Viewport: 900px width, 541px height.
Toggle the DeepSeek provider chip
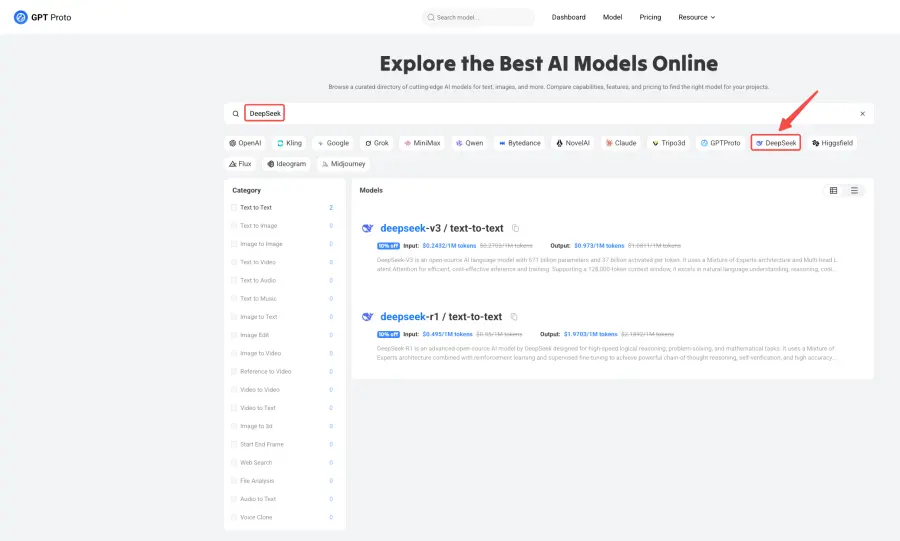(776, 143)
